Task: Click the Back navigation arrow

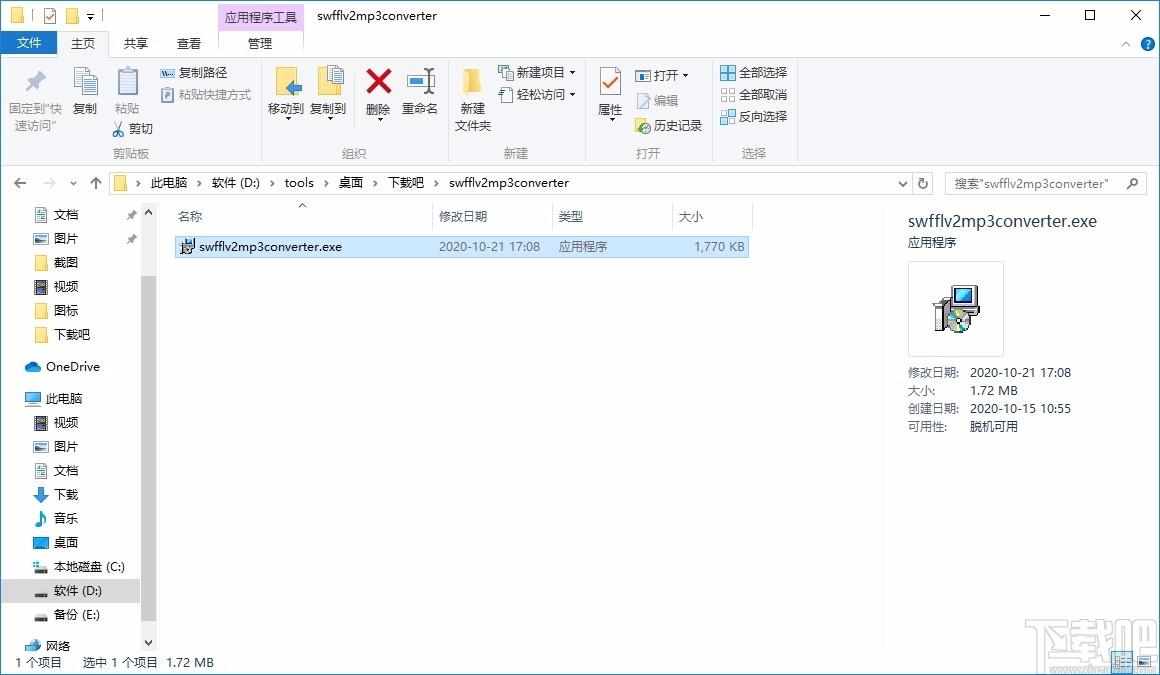Action: coord(20,183)
